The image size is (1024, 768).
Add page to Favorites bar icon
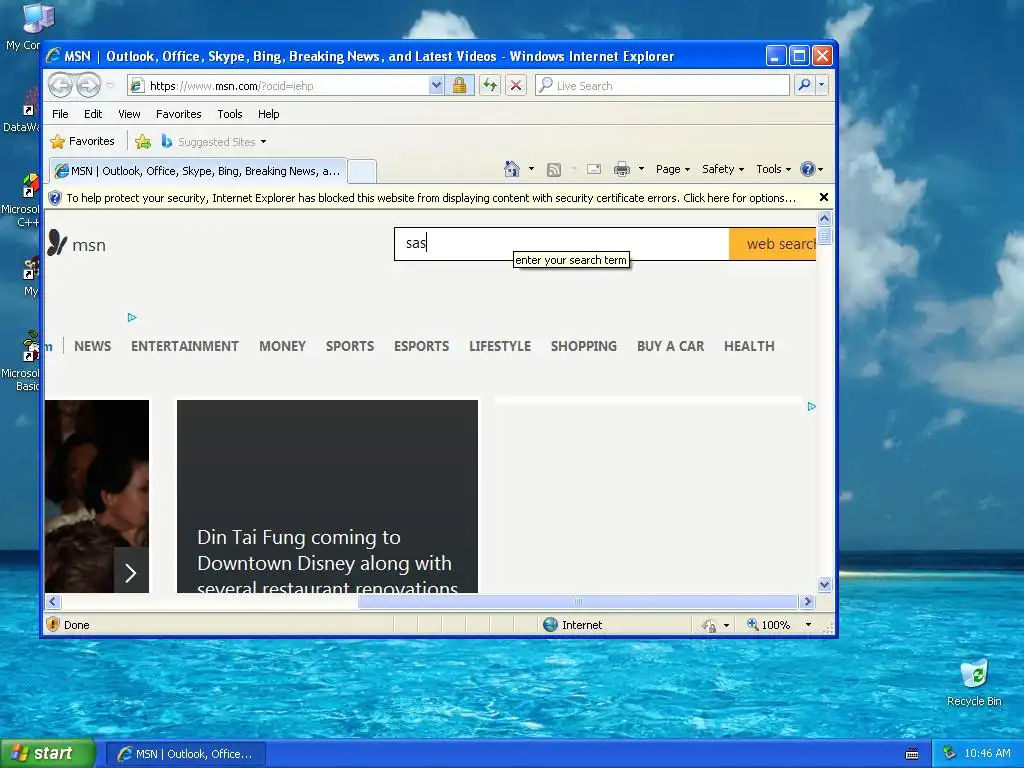143,141
